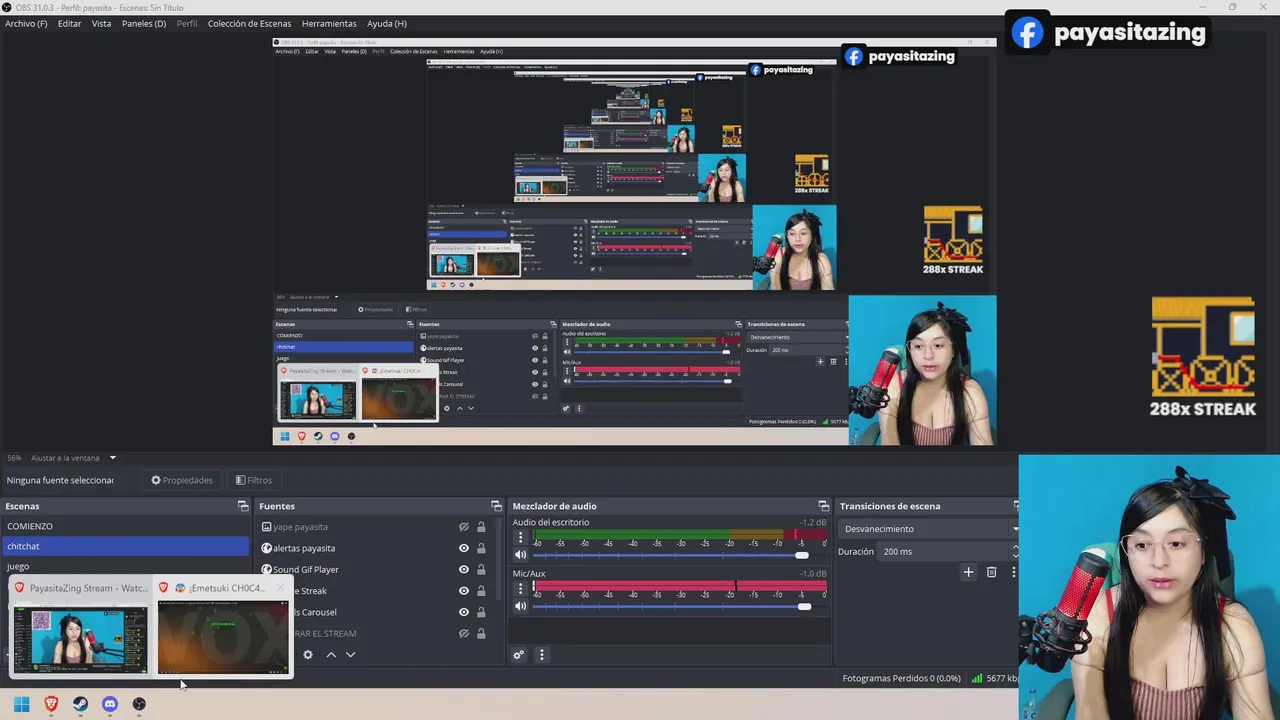
Task: Close the ¡Emetsuki preview
Action: (x=281, y=588)
